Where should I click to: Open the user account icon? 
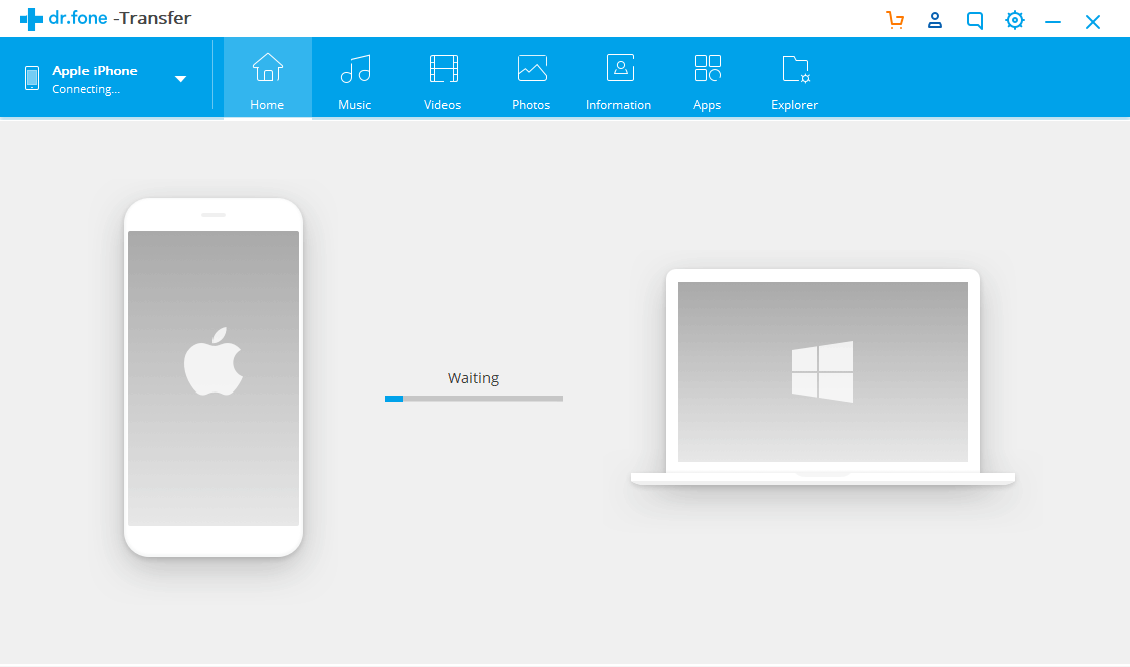[935, 20]
